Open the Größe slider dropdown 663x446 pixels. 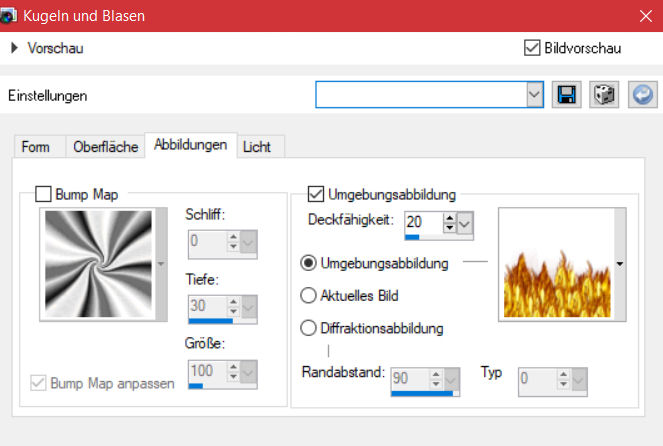248,372
